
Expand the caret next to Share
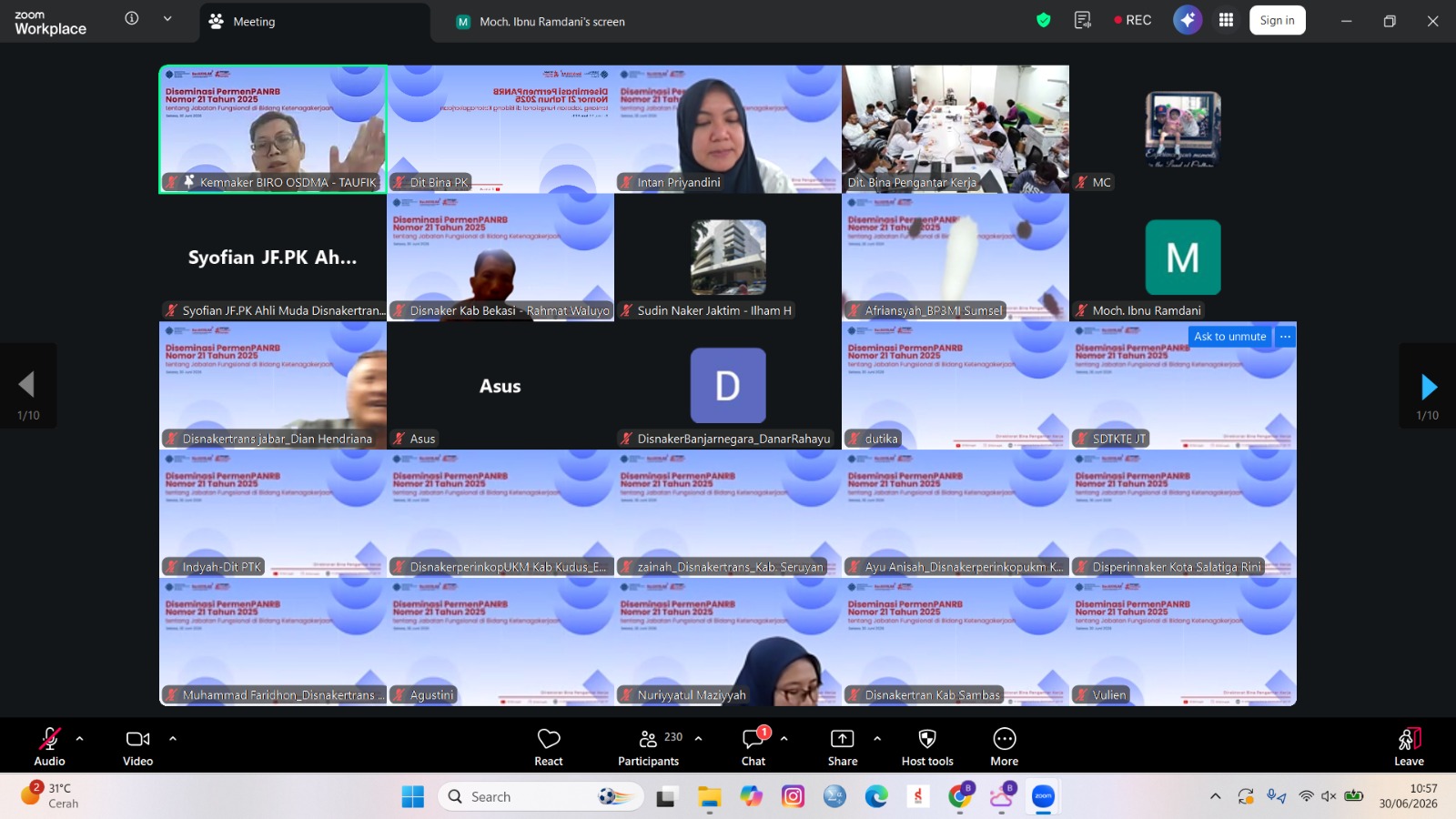click(877, 738)
